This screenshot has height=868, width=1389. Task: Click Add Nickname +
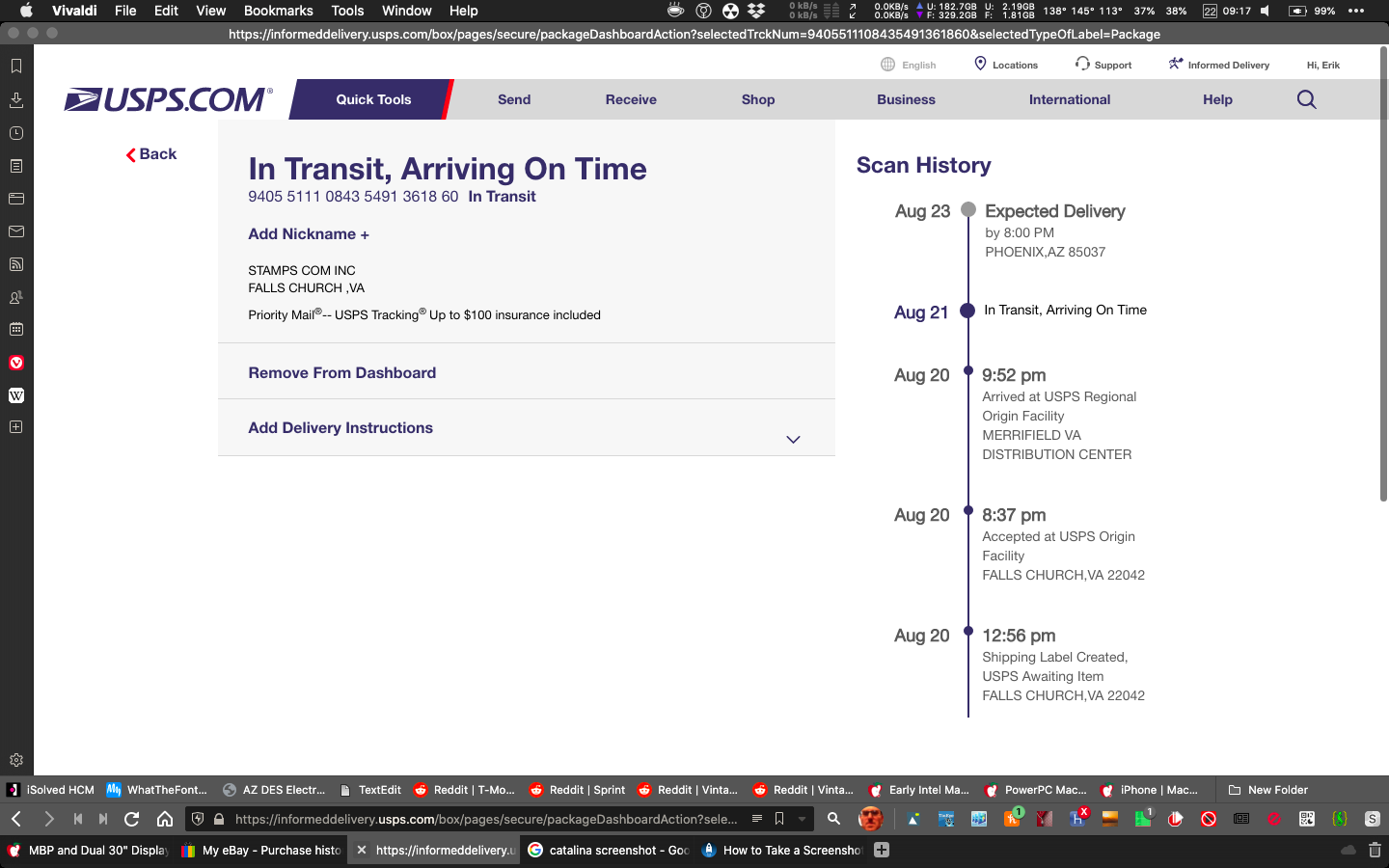309,234
